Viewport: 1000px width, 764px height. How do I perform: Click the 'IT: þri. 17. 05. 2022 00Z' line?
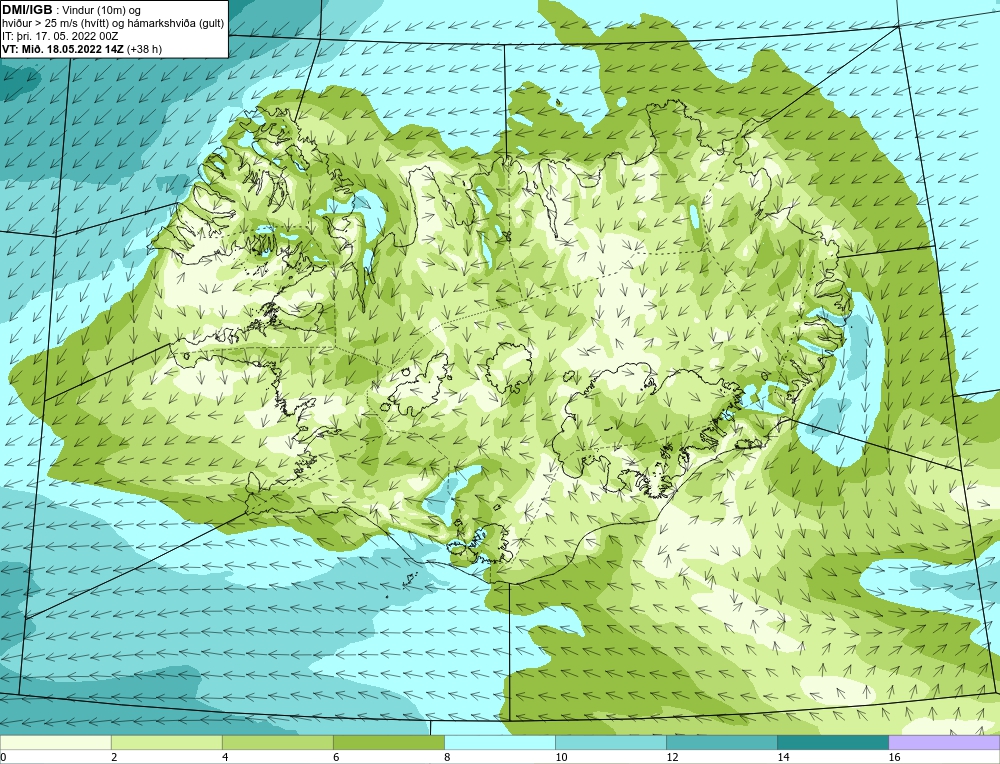60,36
